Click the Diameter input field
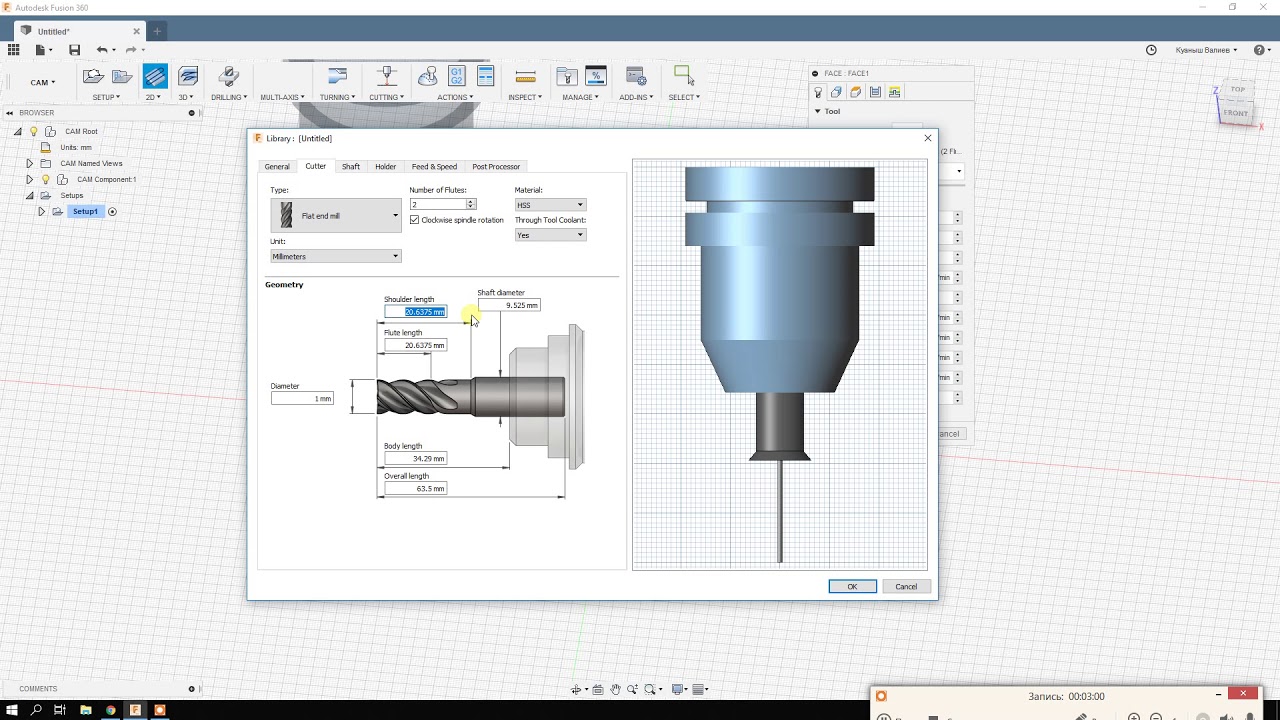Viewport: 1280px width, 720px height. click(302, 398)
